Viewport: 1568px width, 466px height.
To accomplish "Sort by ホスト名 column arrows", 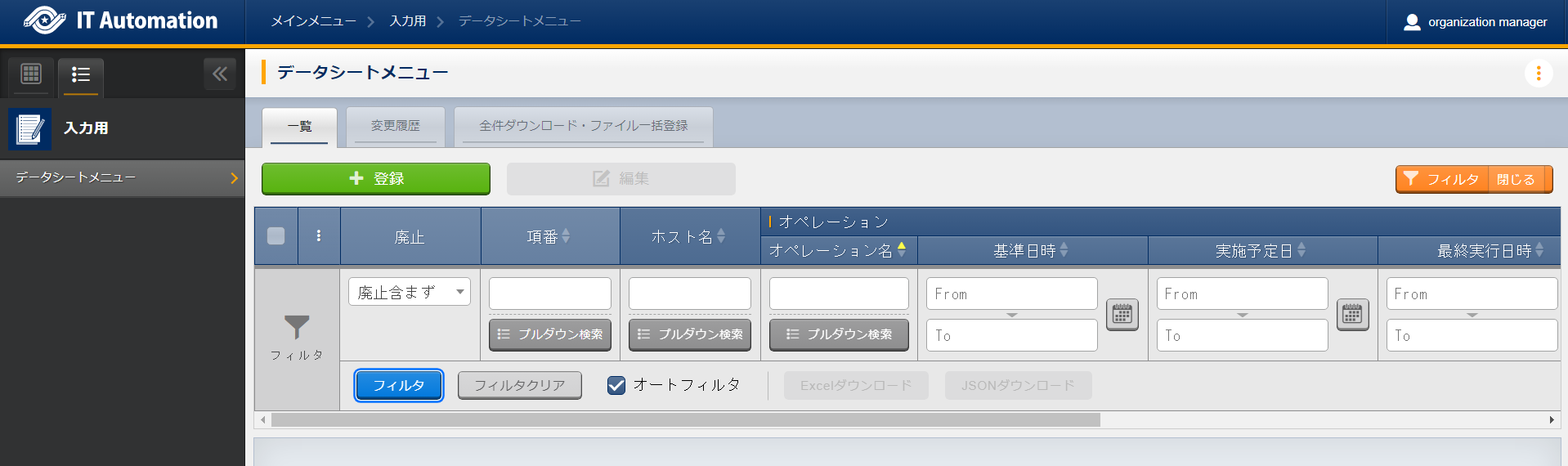I will click(721, 236).
